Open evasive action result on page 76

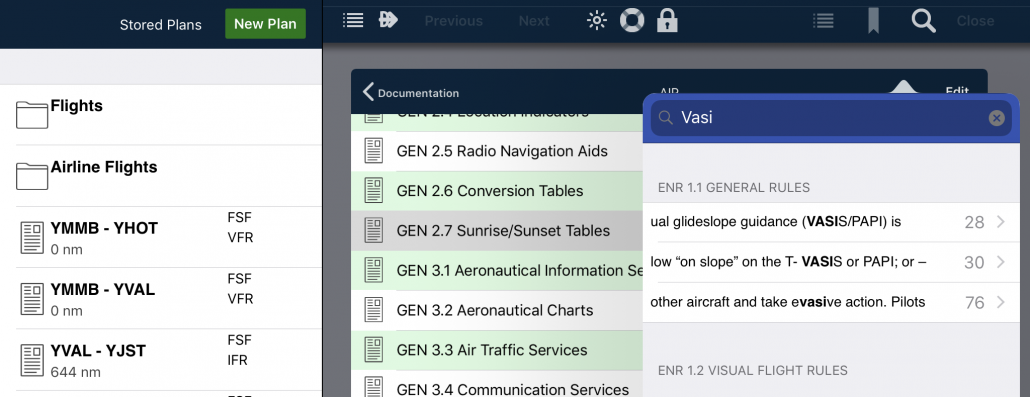coord(831,302)
